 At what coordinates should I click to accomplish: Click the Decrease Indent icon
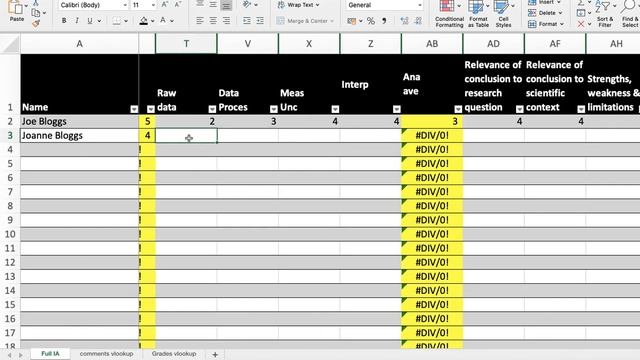pos(247,20)
